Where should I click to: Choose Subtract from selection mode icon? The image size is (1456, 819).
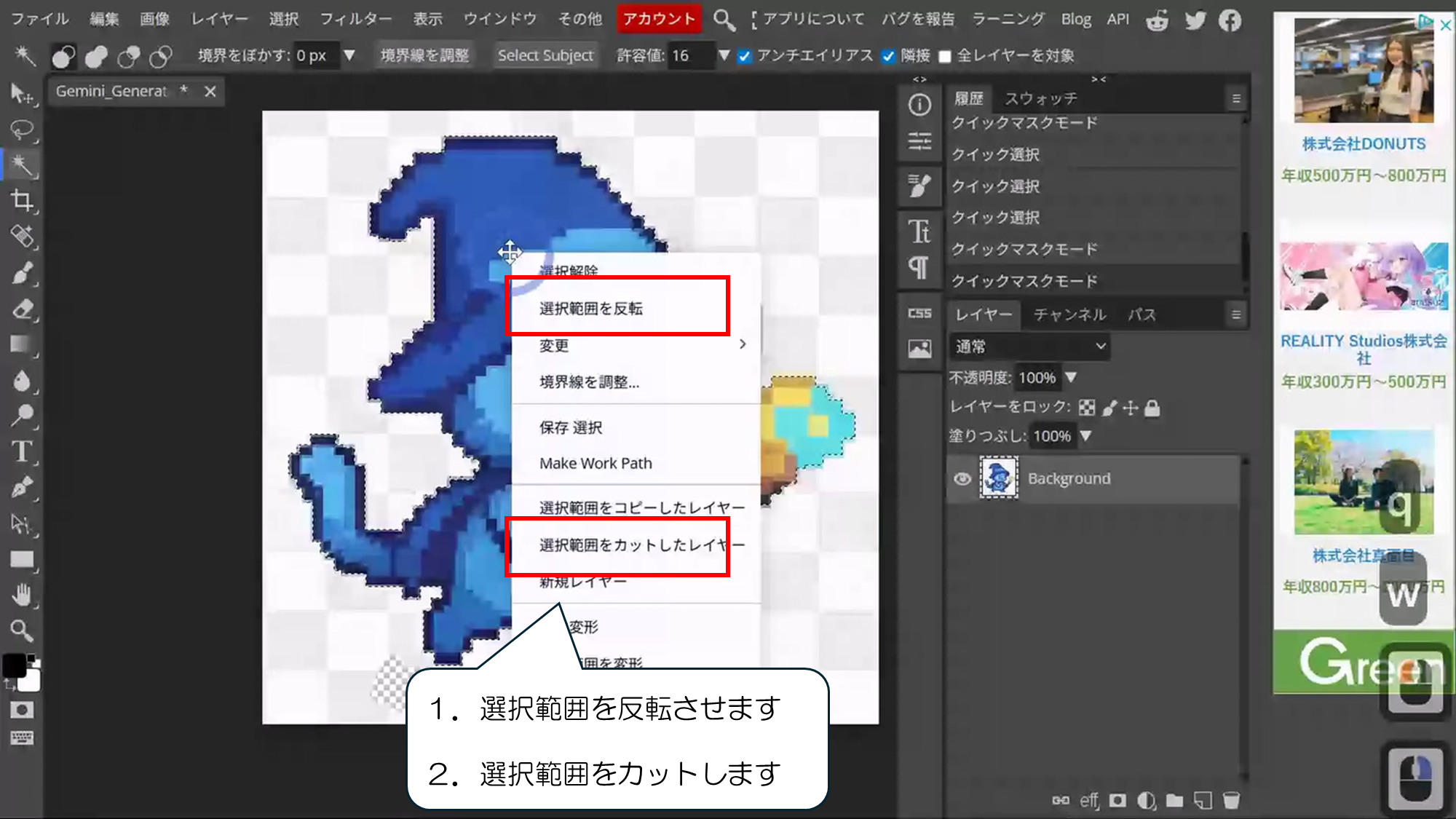[129, 56]
